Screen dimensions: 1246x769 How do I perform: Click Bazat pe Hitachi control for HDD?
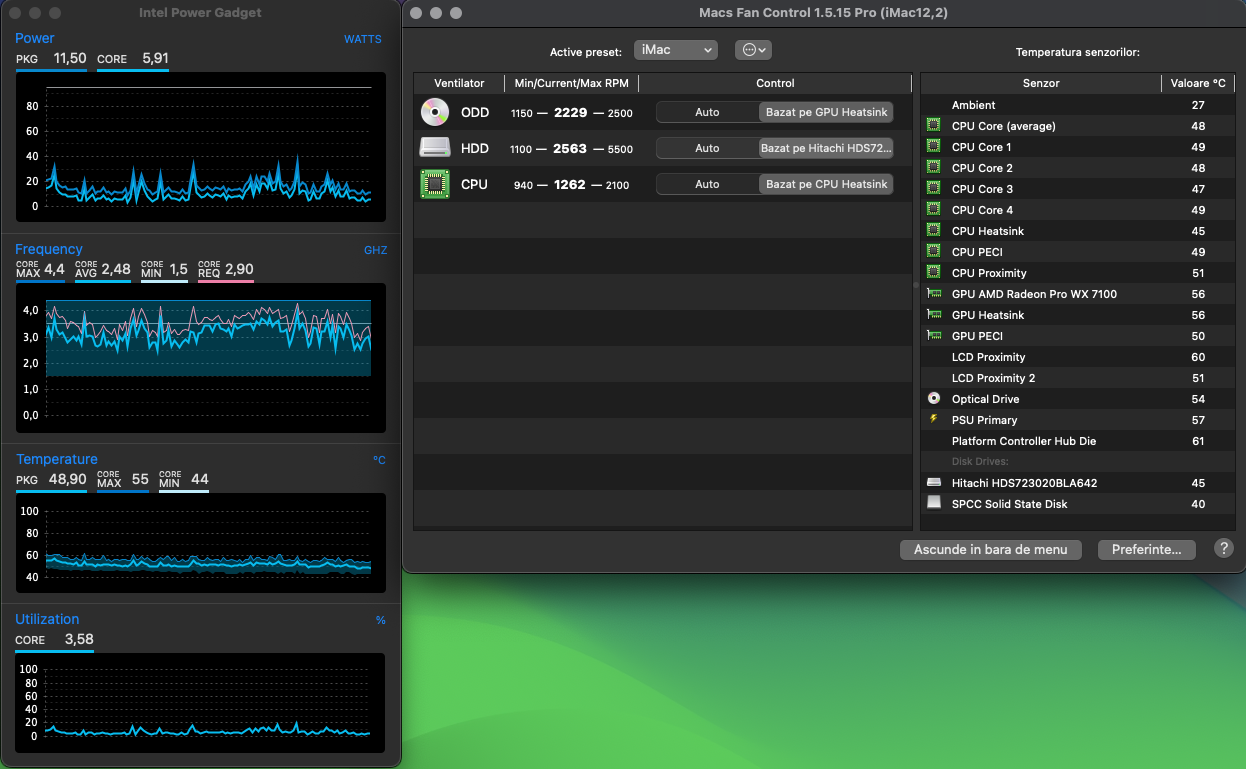tap(826, 148)
